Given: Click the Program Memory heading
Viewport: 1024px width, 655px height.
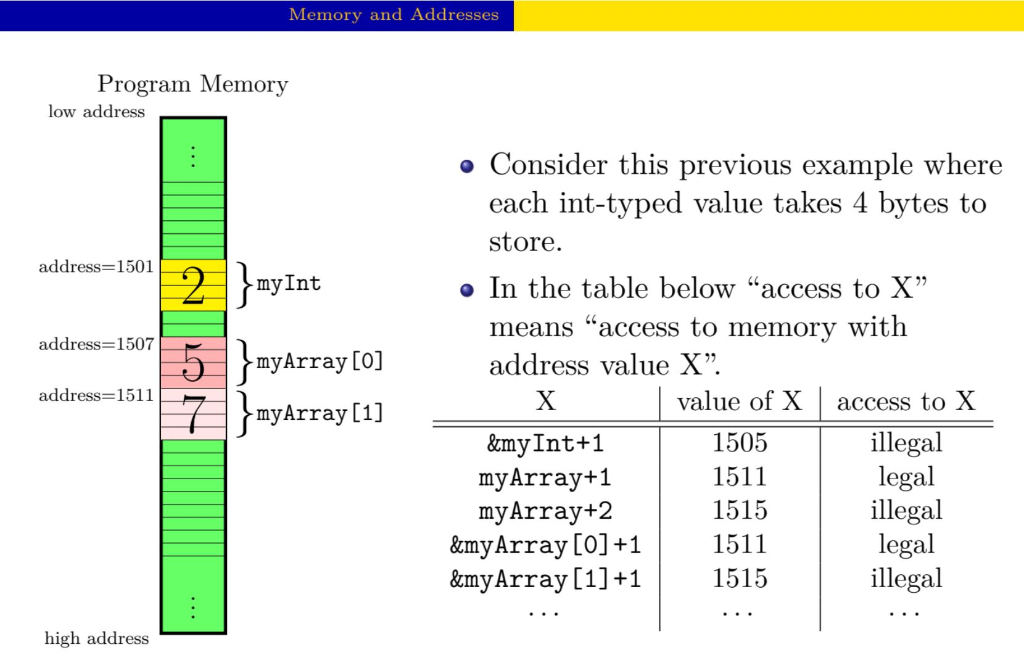Looking at the screenshot, I should [192, 84].
